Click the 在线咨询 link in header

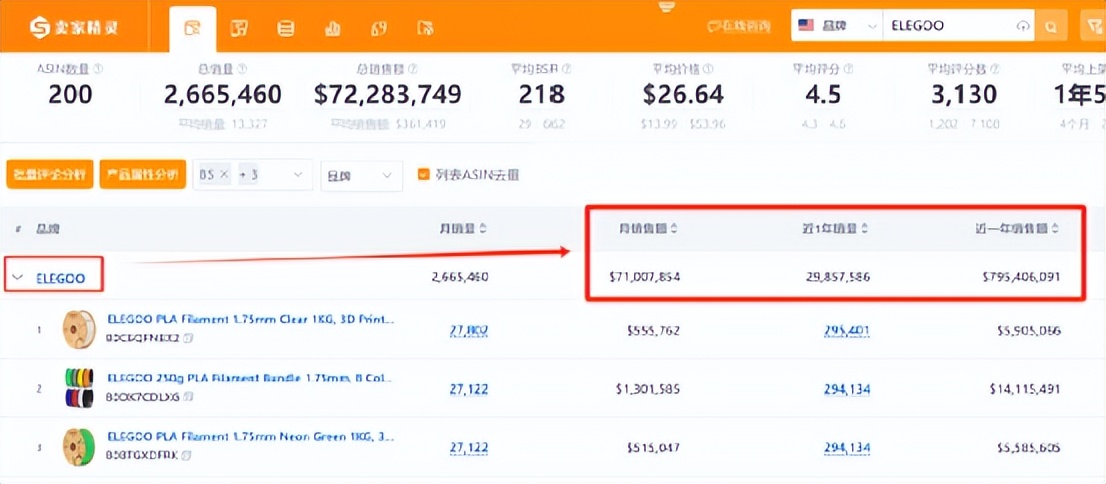pos(739,27)
